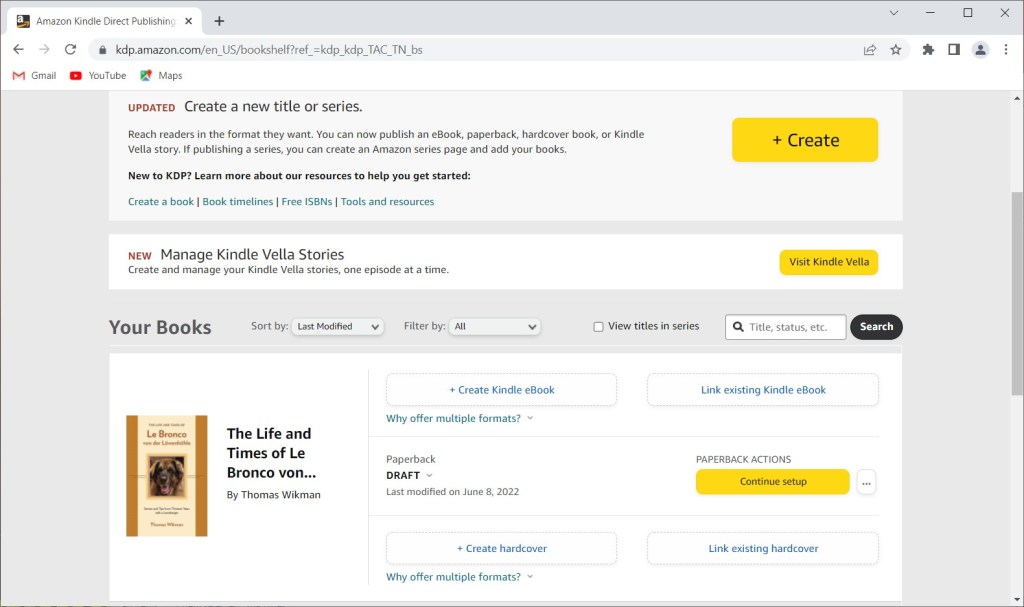The width and height of the screenshot is (1024, 607).
Task: Share the page using the share icon
Action: 869,48
